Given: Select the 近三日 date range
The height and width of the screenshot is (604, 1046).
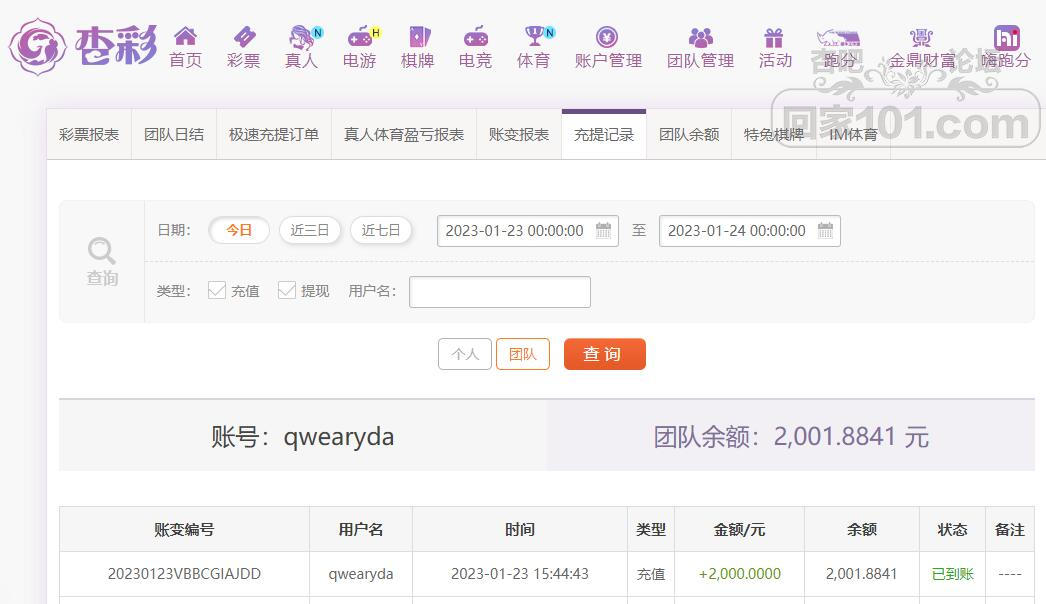Looking at the screenshot, I should point(310,230).
